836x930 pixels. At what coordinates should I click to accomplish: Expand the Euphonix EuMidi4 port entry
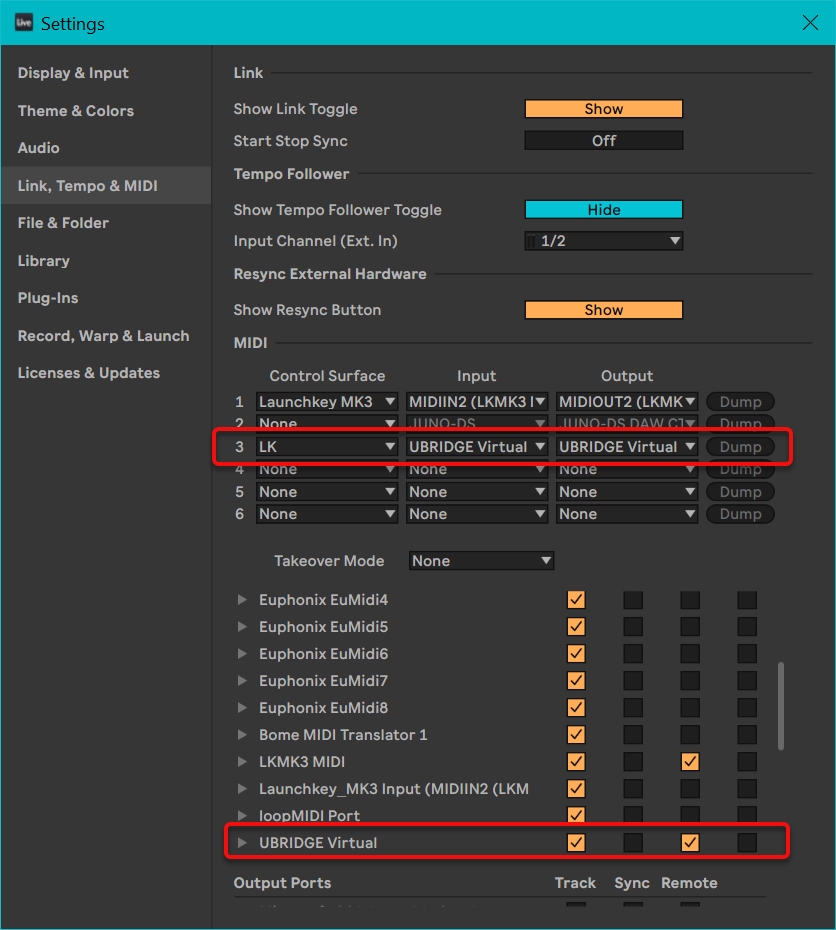coord(242,600)
